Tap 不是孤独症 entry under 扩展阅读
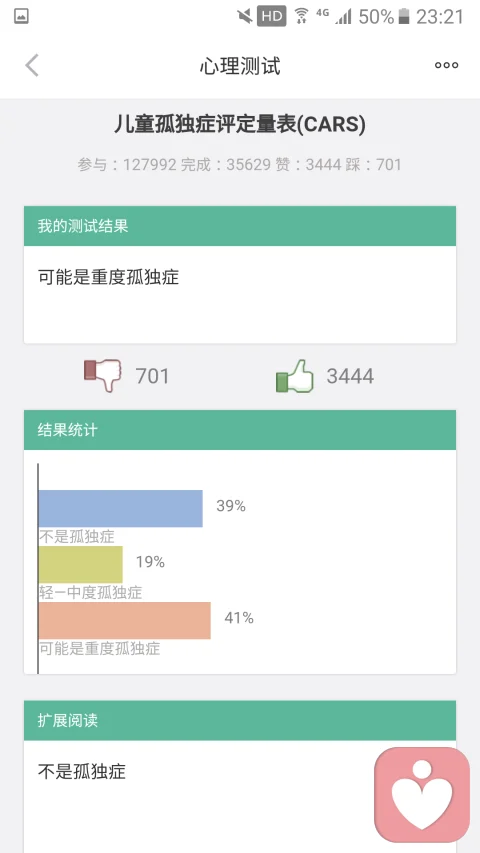 click(x=82, y=771)
